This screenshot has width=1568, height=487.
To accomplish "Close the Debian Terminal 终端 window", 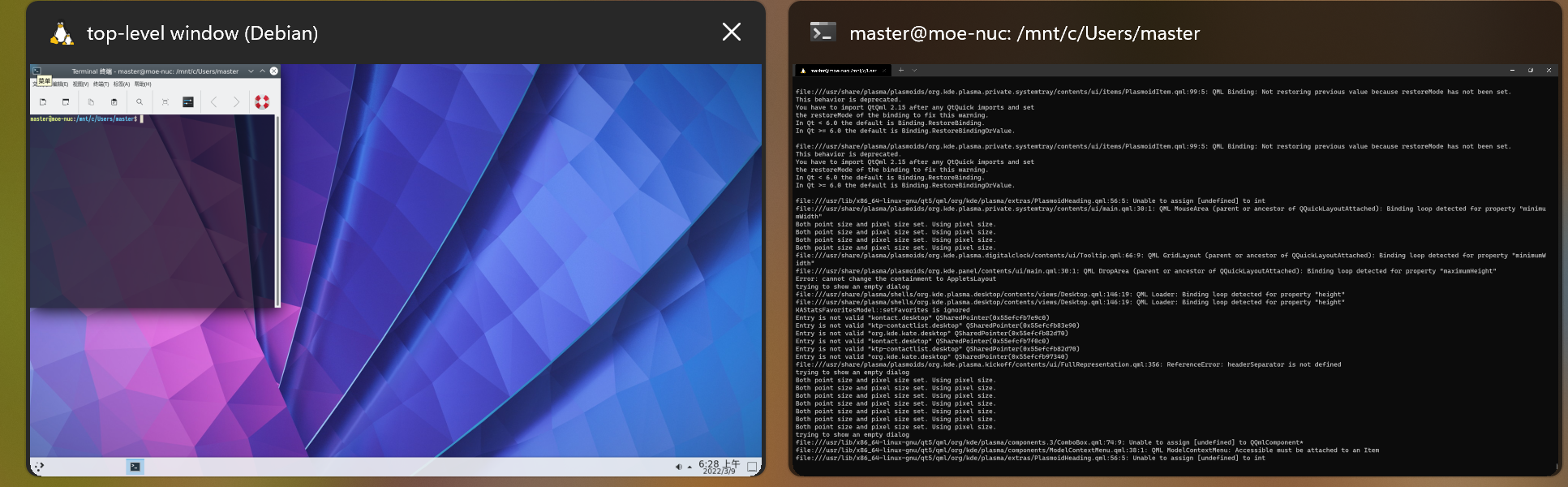I will [274, 71].
